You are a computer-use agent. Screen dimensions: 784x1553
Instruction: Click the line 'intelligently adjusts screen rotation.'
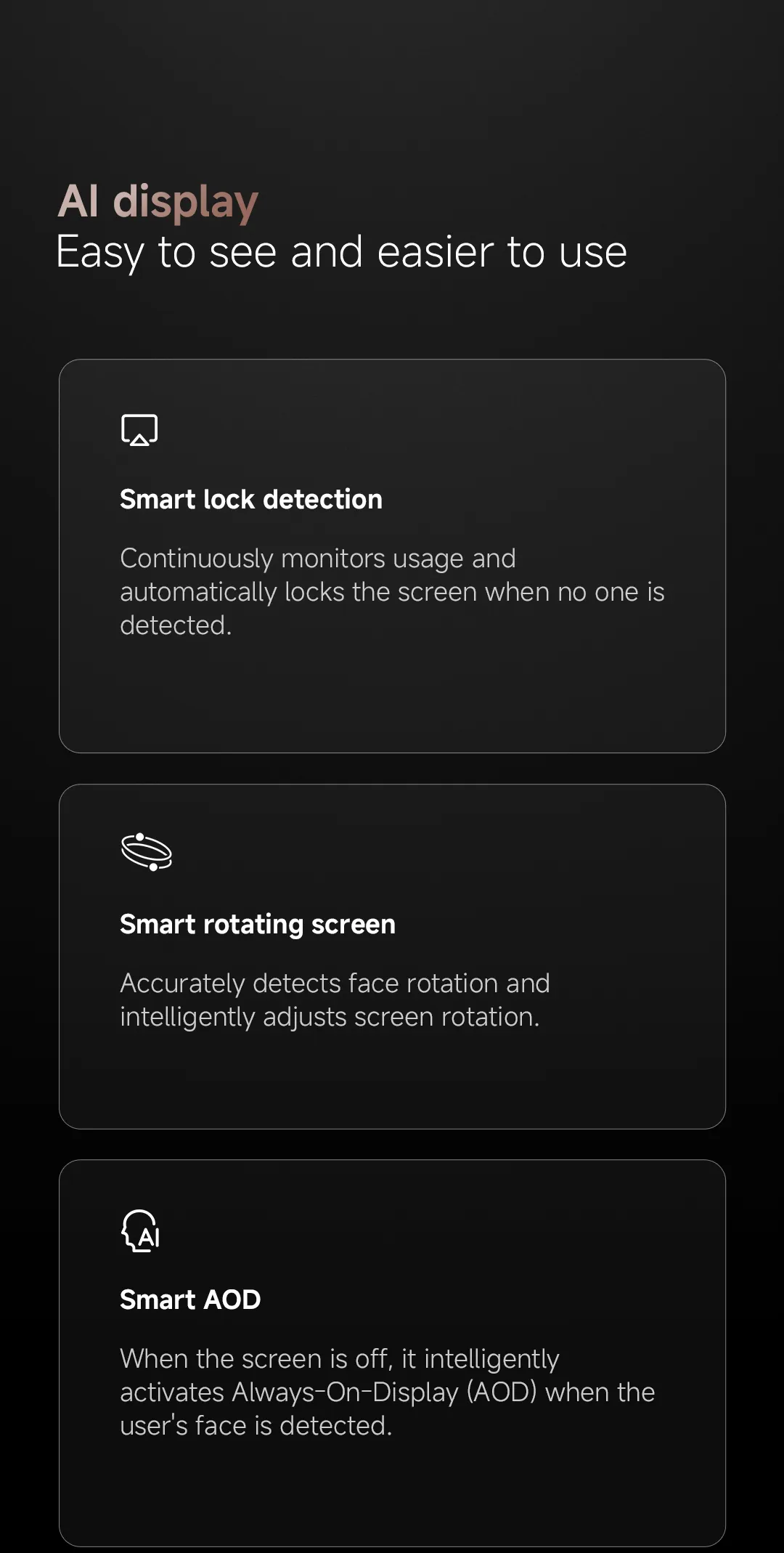tap(330, 1017)
